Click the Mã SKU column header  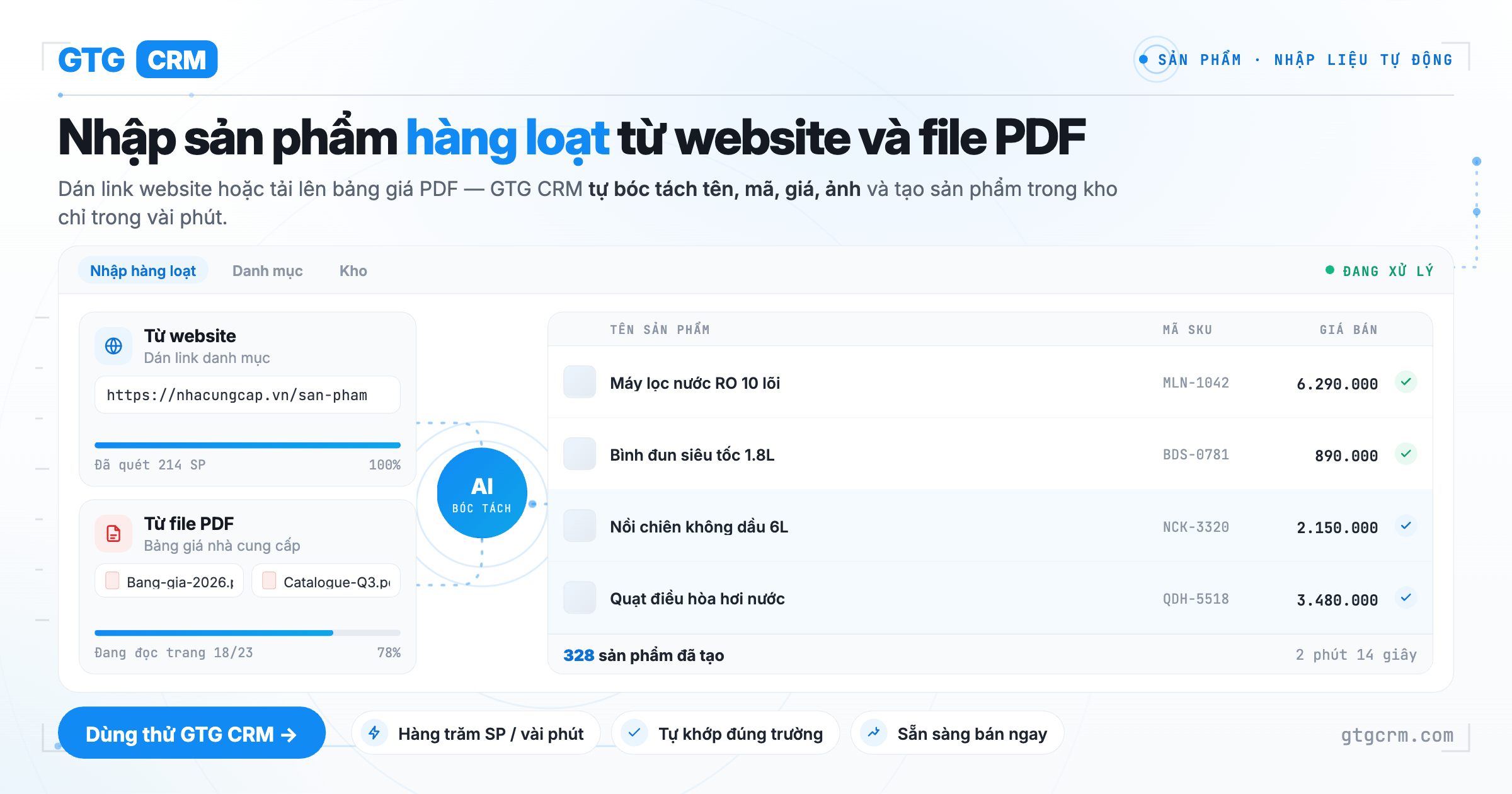tap(1188, 330)
